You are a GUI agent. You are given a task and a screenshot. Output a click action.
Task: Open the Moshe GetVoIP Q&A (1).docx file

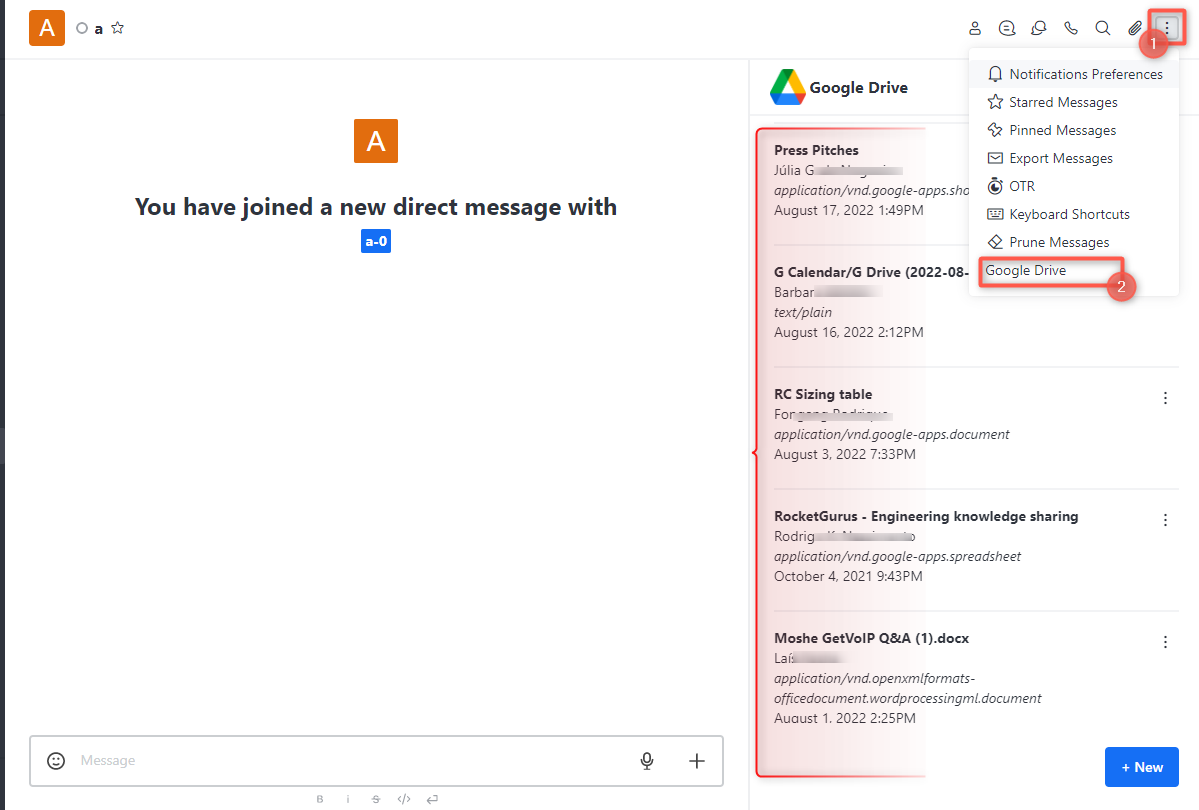(x=871, y=638)
